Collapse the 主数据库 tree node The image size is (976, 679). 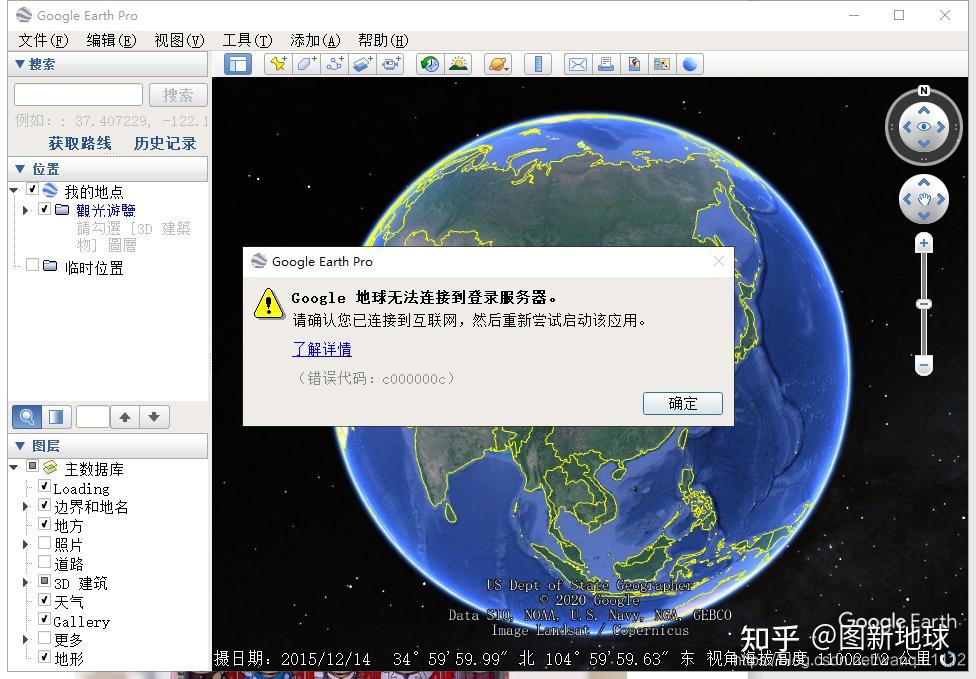pos(14,467)
